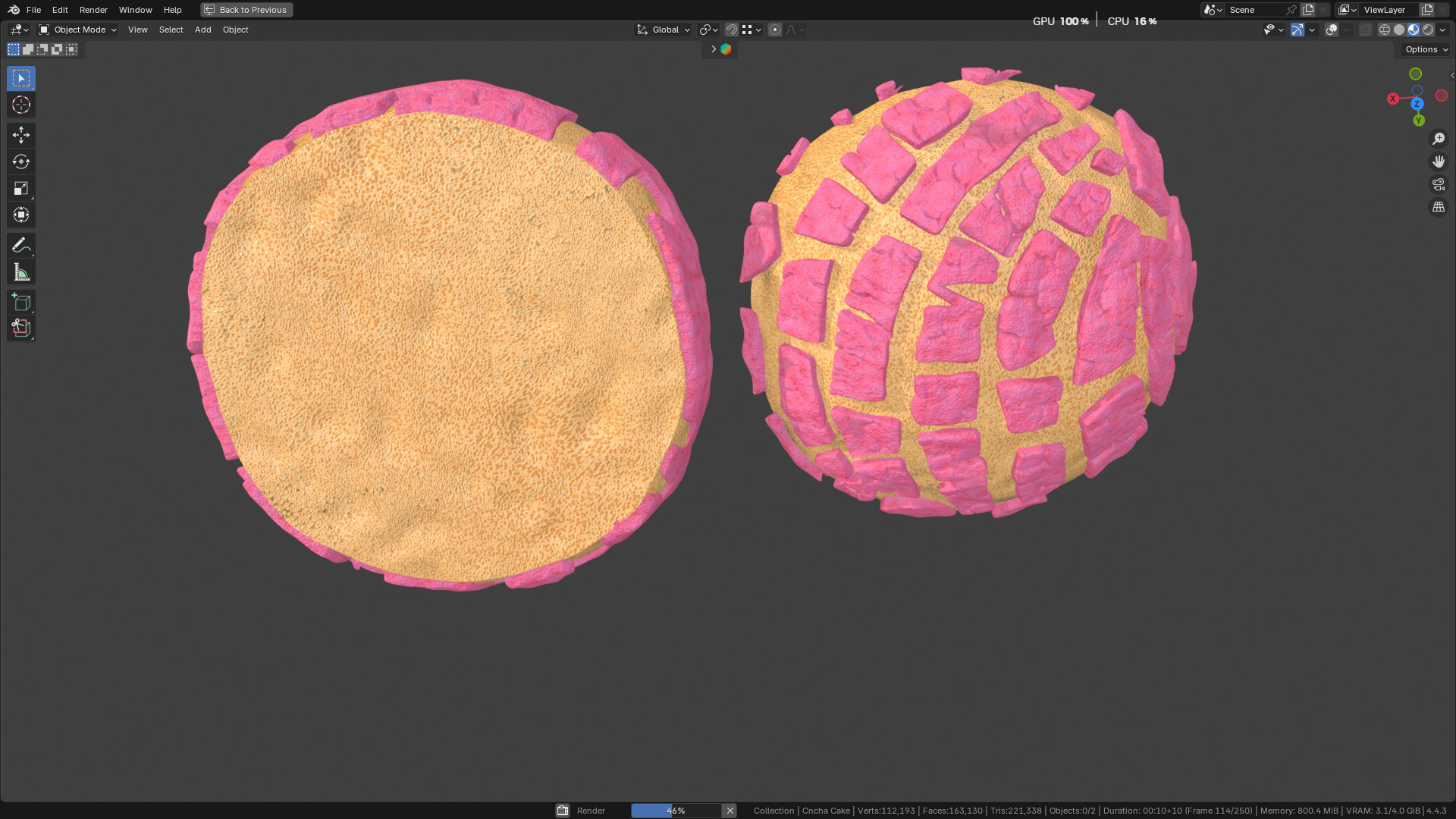Click Back to Previous button
1456x819 pixels.
coord(246,10)
